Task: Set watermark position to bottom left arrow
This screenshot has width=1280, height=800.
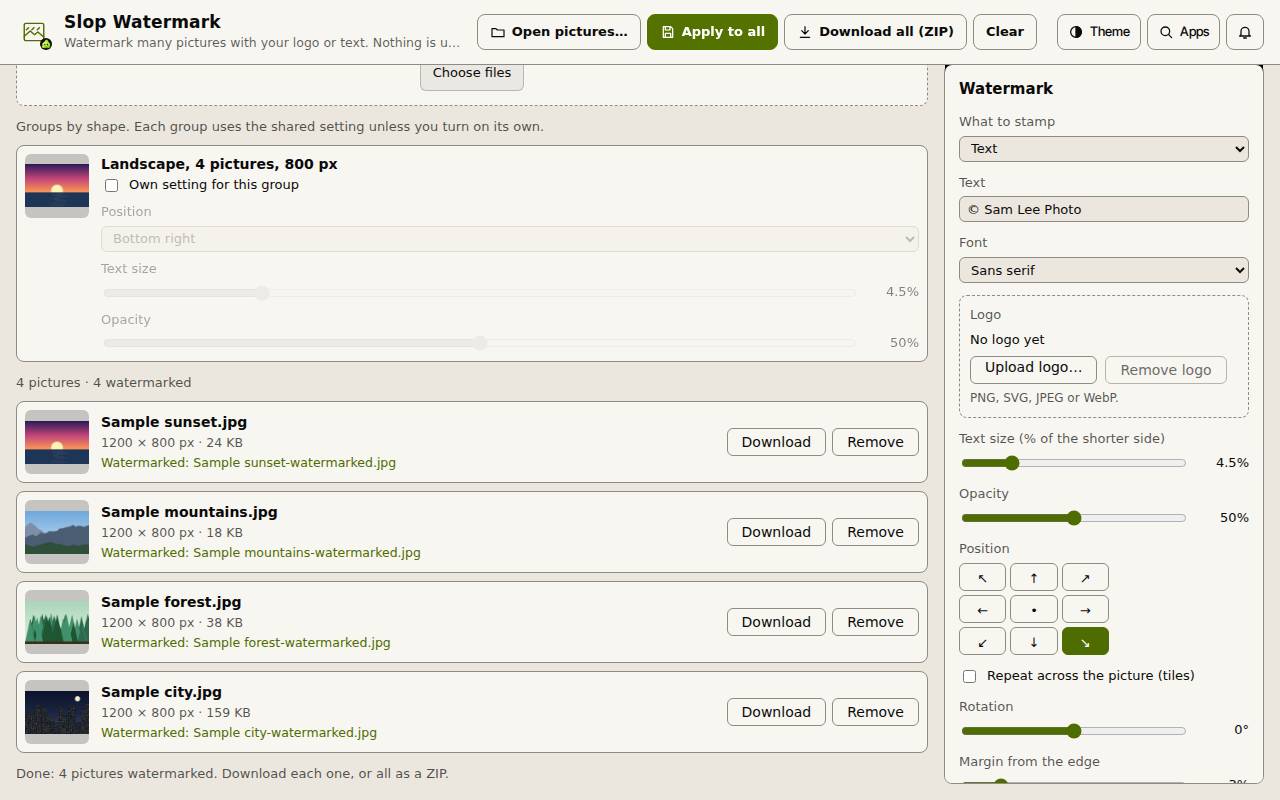Action: [x=983, y=641]
